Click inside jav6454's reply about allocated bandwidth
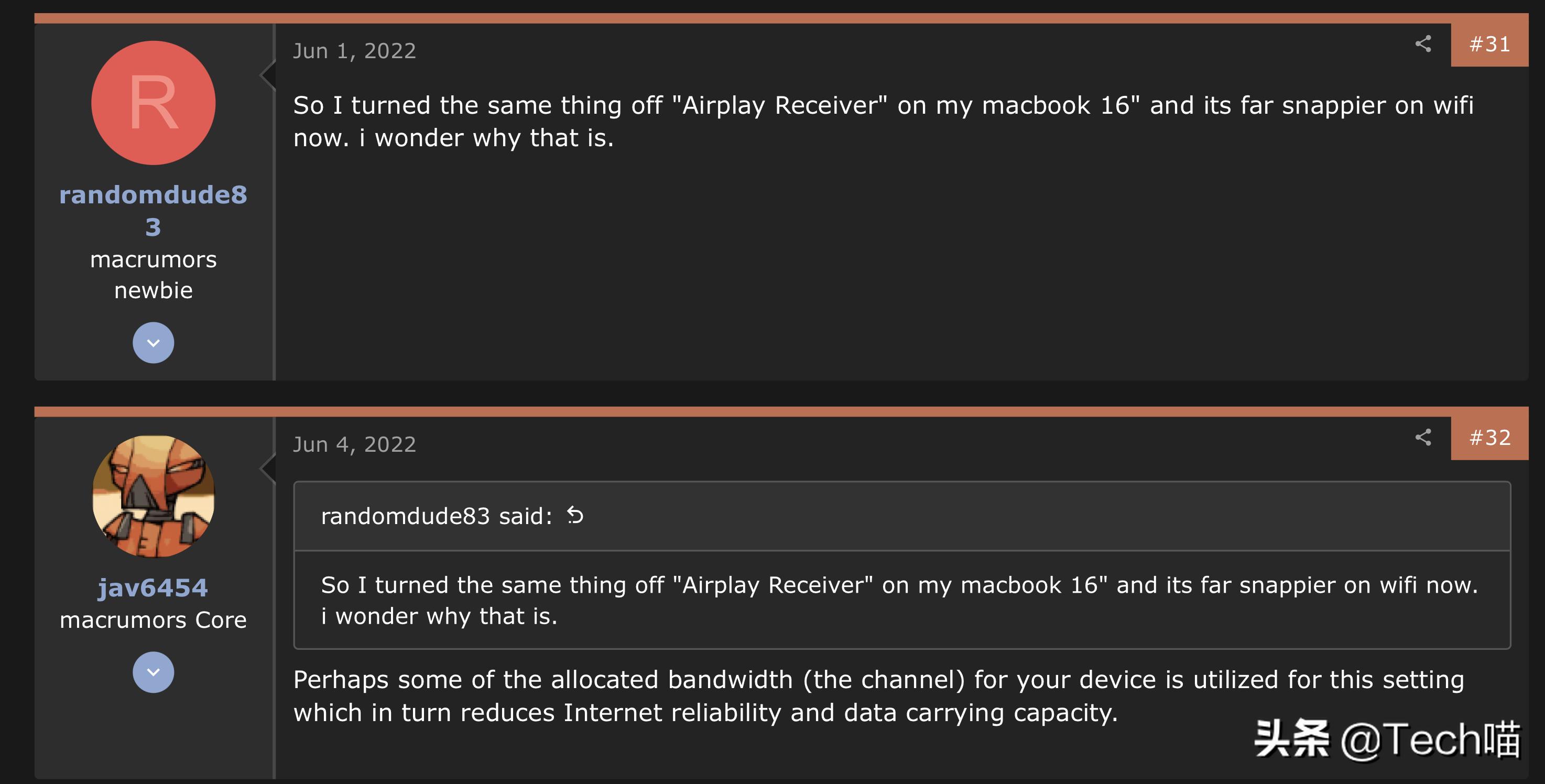Viewport: 1545px width, 784px height. [x=869, y=696]
